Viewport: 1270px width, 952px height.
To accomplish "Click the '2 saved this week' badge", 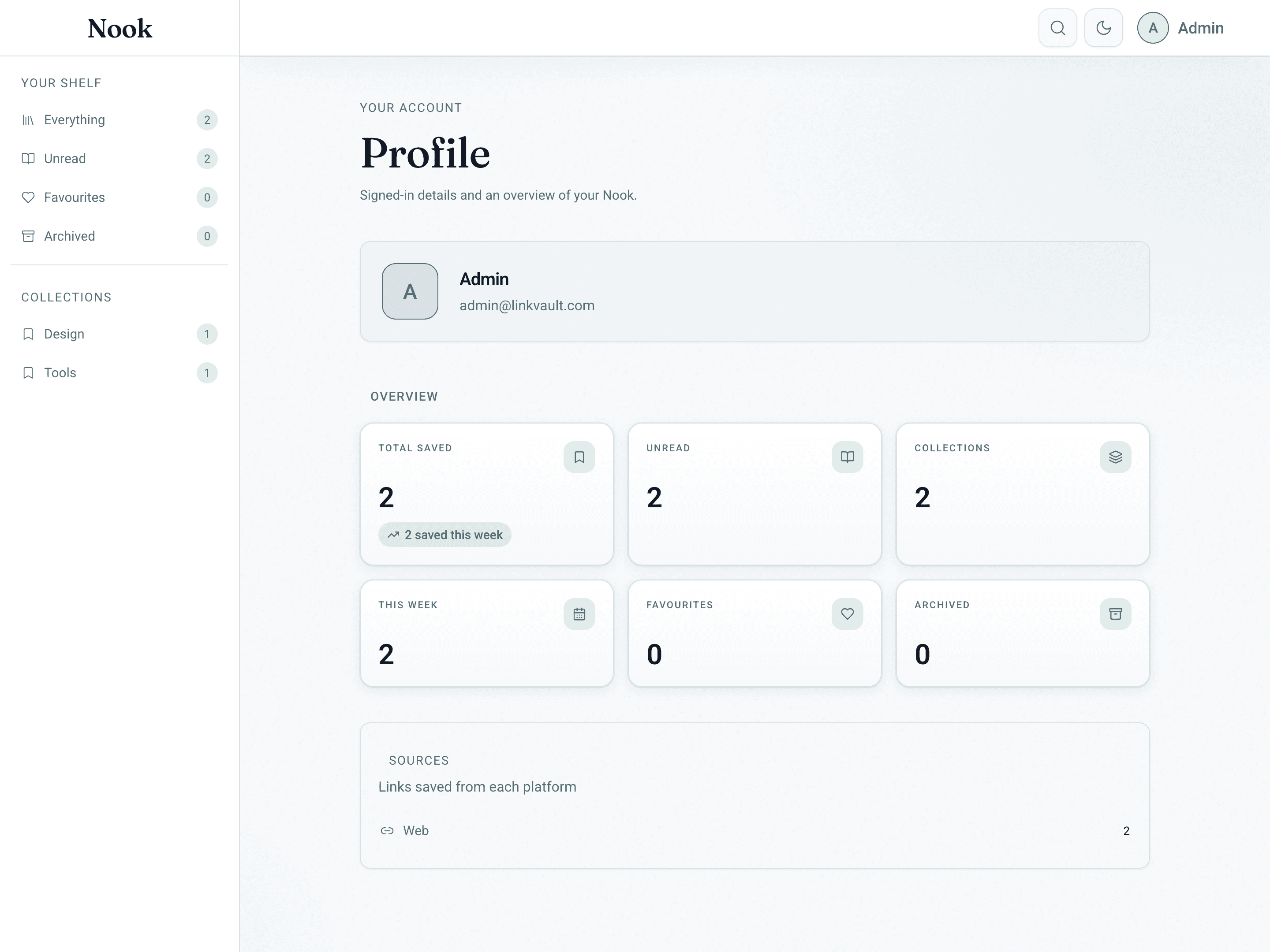I will coord(445,535).
